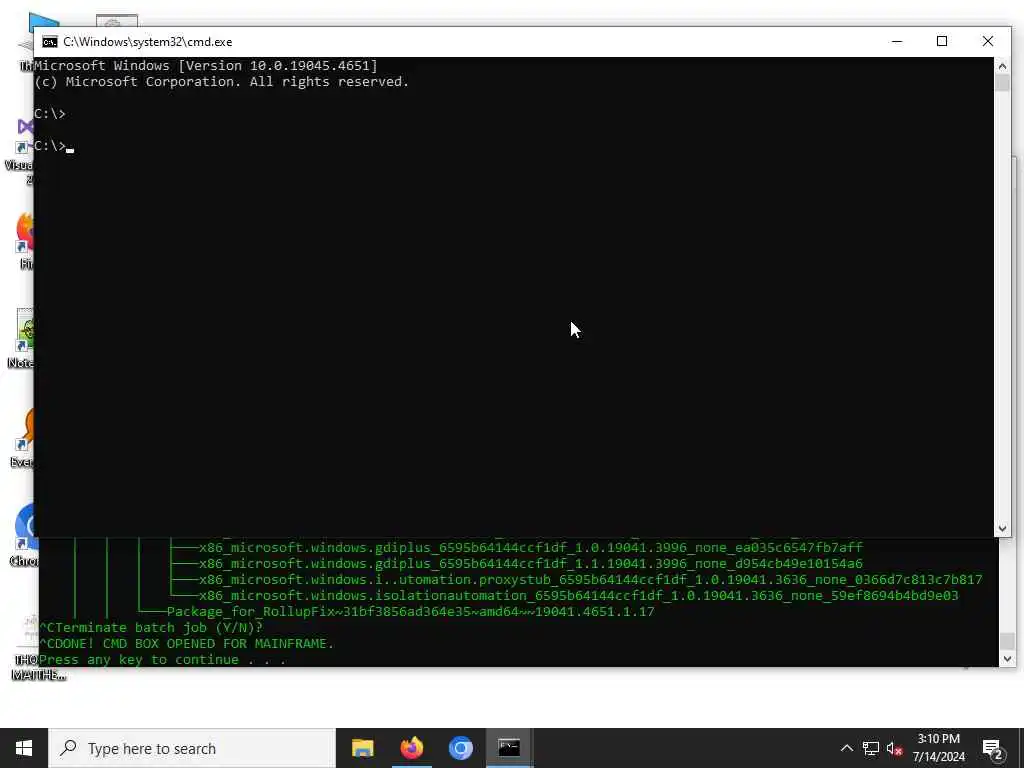
Task: Click the cmd window scrollbar thumb
Action: (x=1002, y=83)
